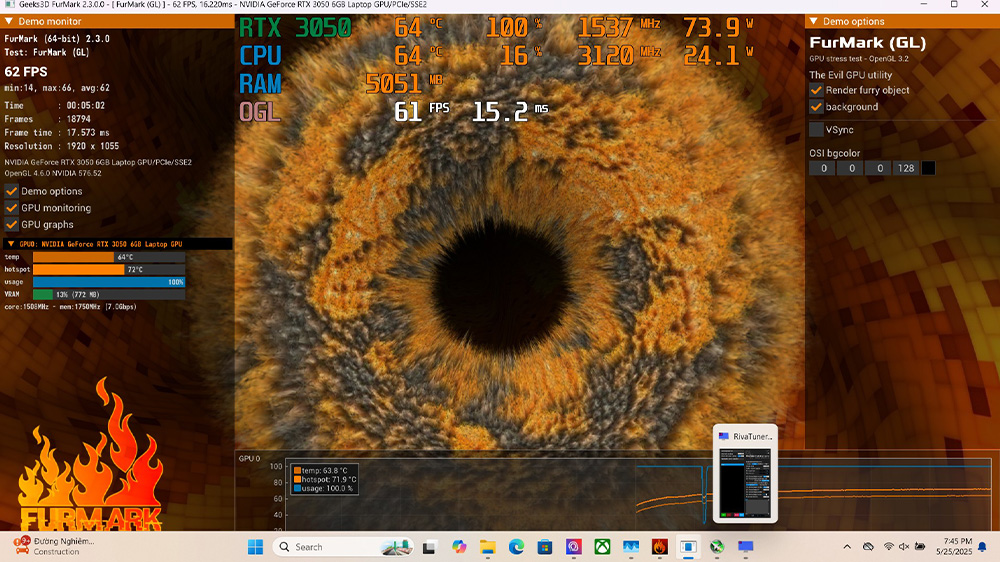
Task: Click the 62 FPS readout in Demo monitor
Action: [x=26, y=71]
